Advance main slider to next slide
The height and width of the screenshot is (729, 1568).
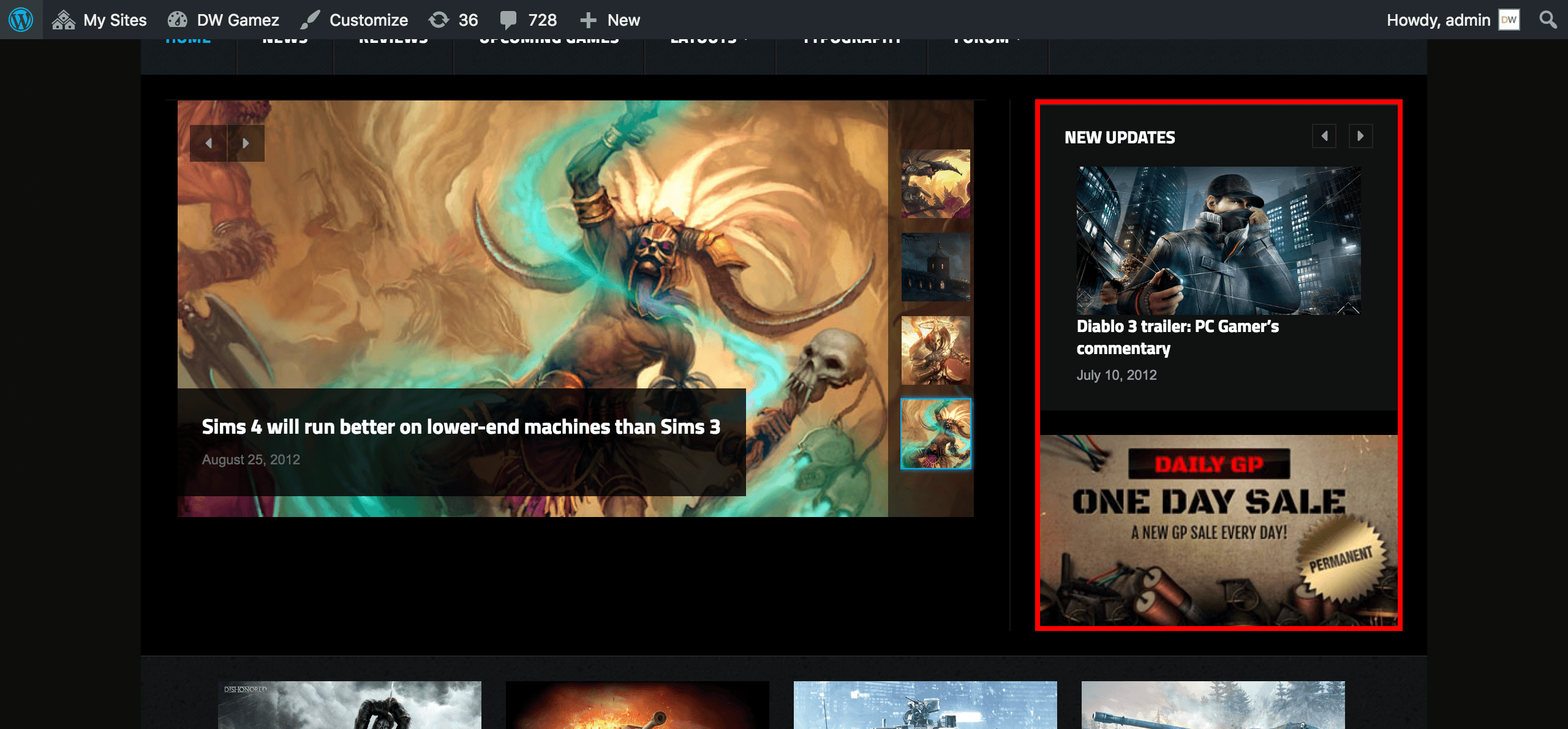[x=246, y=143]
